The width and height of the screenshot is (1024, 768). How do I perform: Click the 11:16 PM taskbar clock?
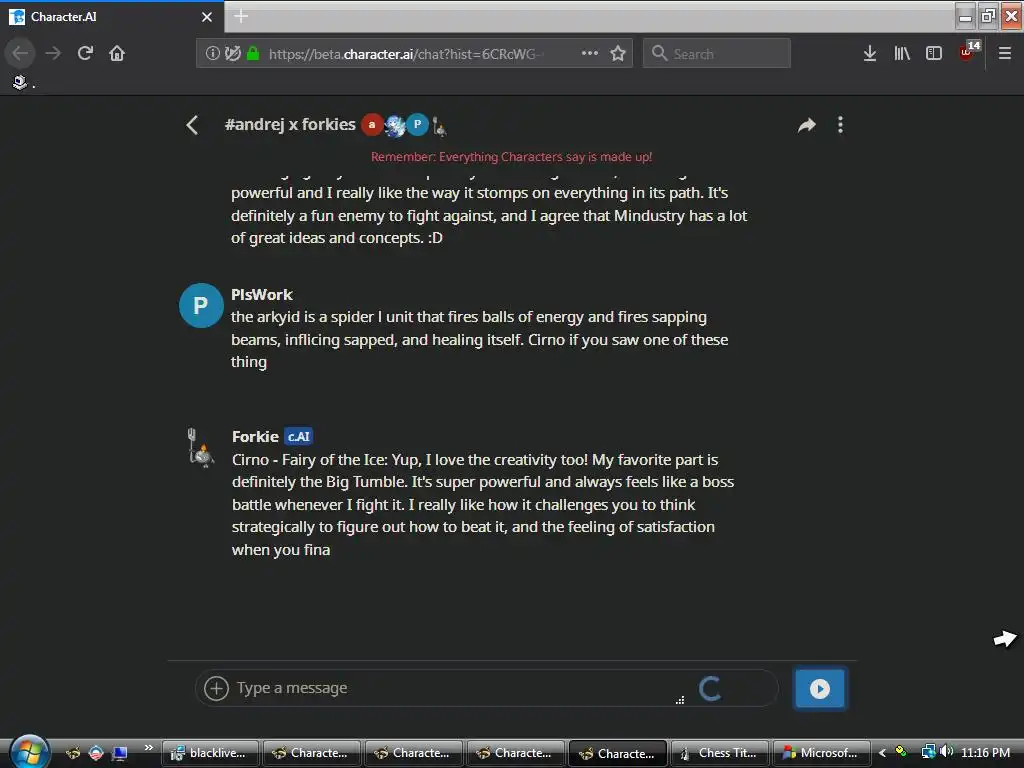click(x=985, y=753)
